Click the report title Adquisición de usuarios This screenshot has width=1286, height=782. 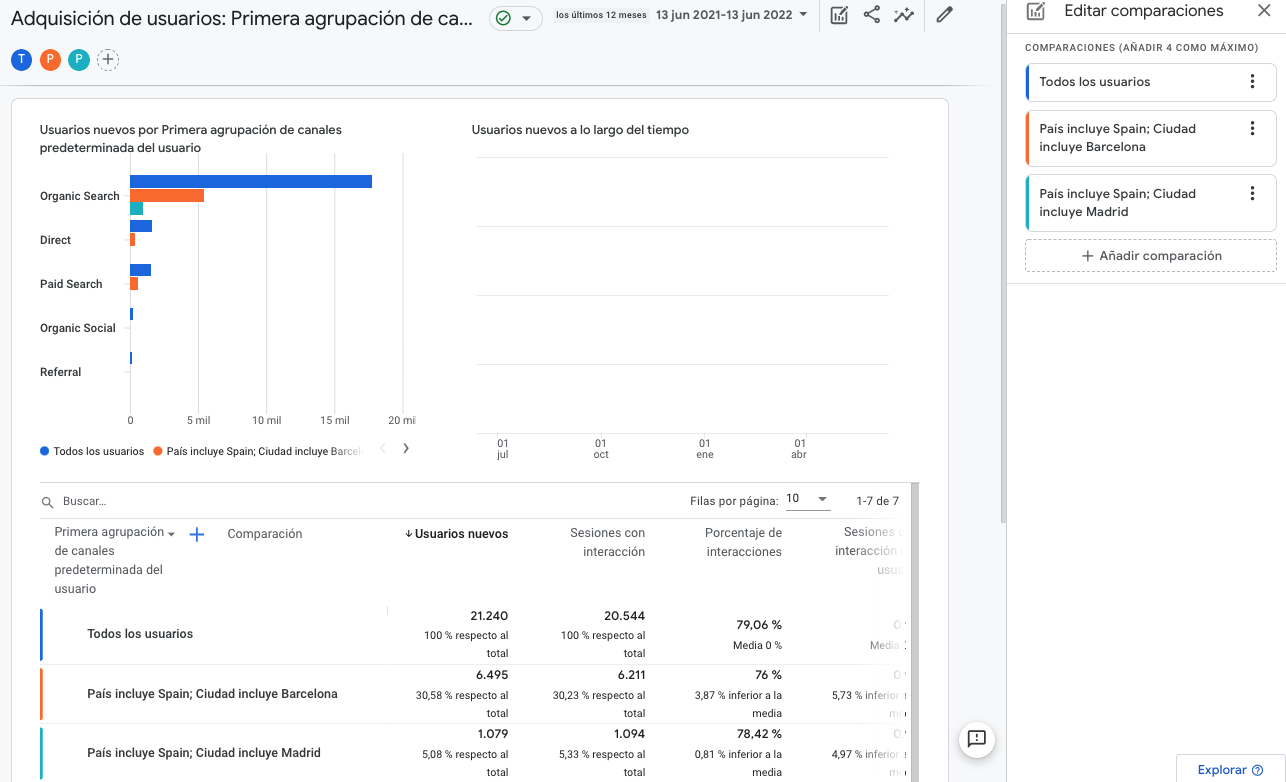pos(242,18)
